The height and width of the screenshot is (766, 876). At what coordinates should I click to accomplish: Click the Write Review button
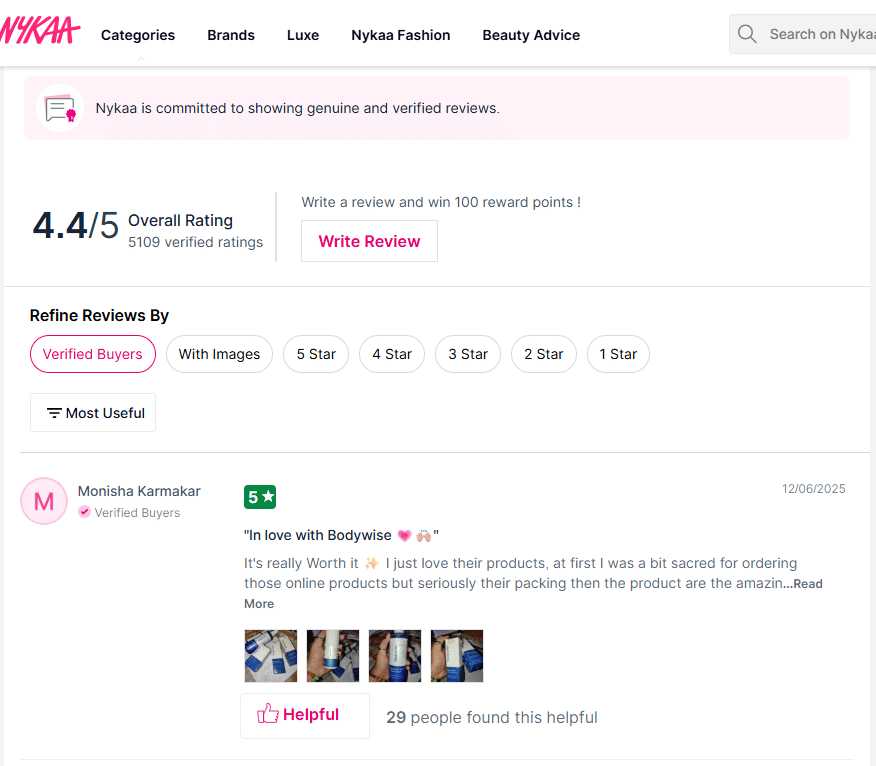369,241
